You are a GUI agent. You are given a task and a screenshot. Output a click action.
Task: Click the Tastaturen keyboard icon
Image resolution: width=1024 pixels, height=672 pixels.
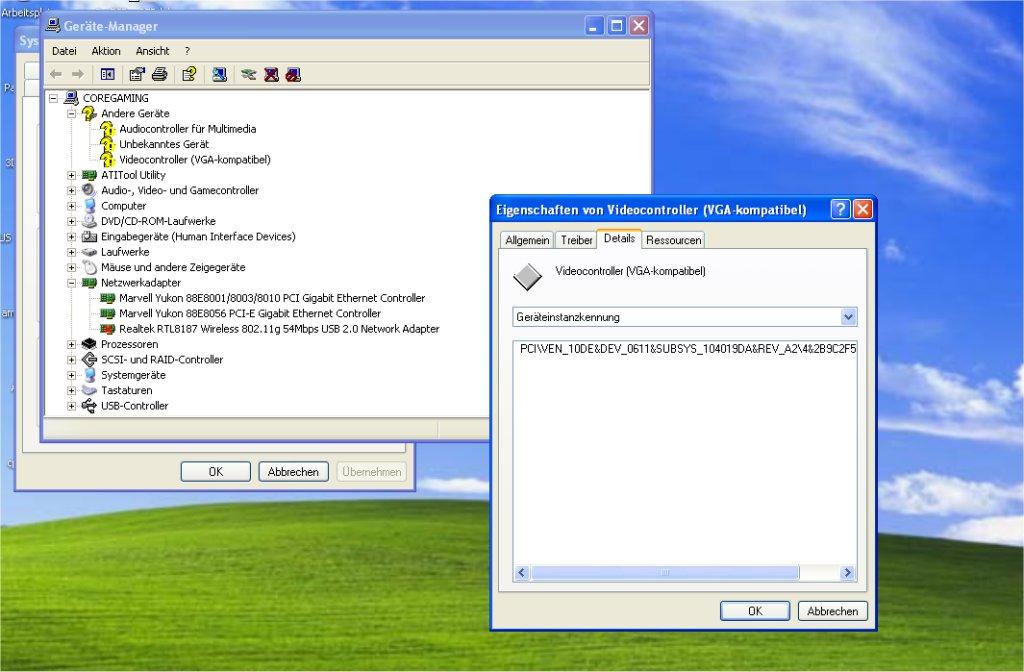click(89, 391)
